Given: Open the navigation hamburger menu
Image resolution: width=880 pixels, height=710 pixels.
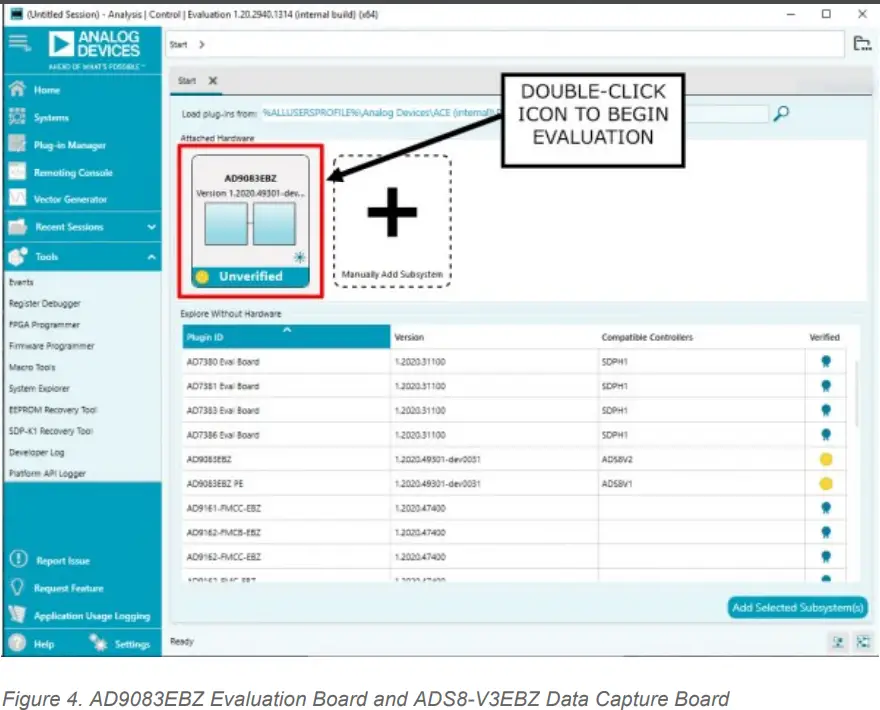Looking at the screenshot, I should [18, 43].
